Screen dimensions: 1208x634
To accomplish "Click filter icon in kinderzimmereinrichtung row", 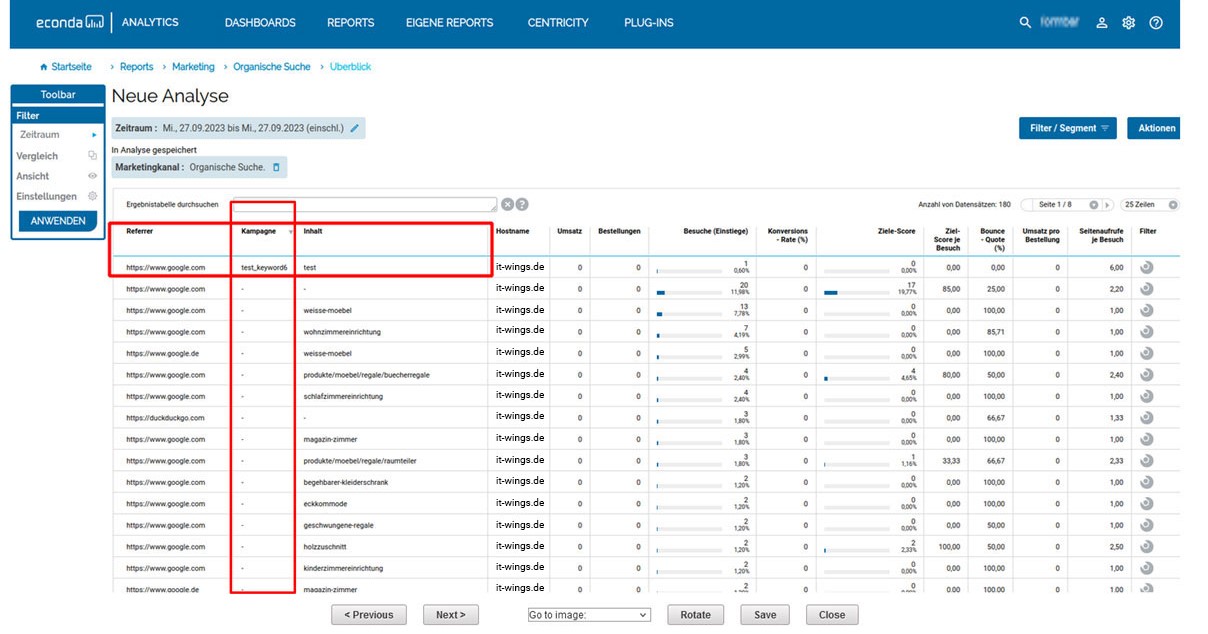I will point(1146,568).
